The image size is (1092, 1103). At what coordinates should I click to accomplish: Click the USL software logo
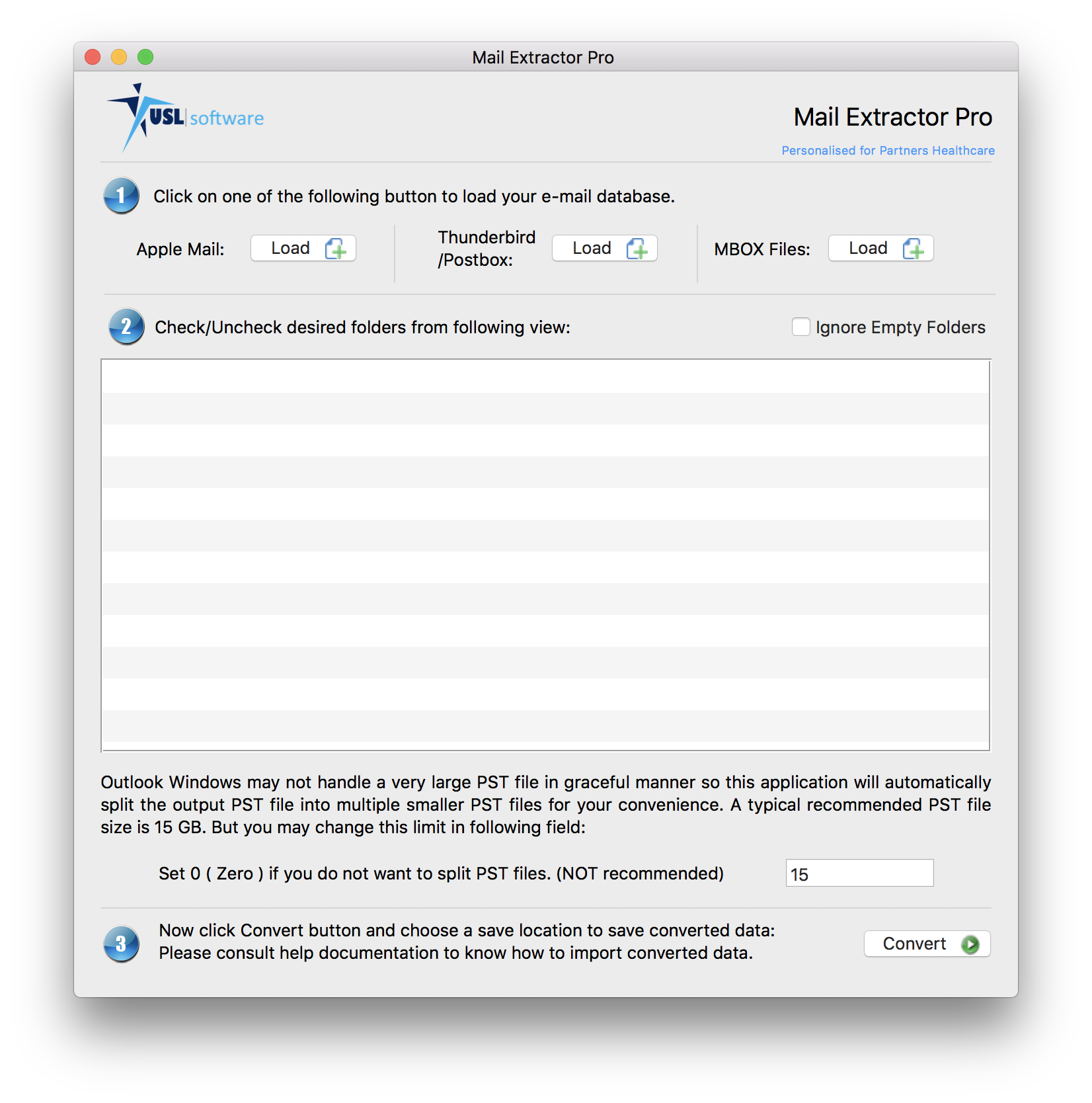186,118
